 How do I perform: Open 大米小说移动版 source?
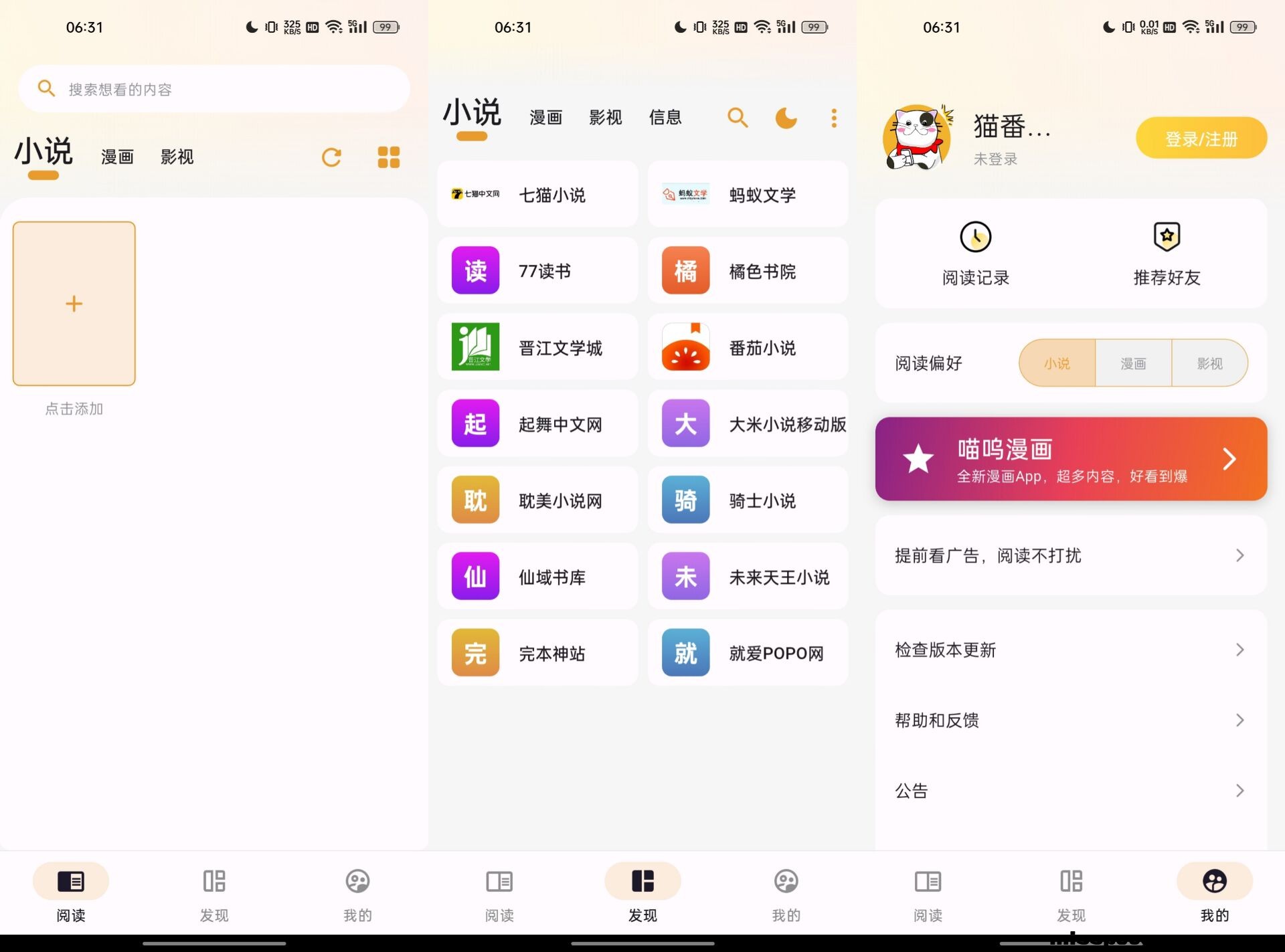pyautogui.click(x=748, y=423)
